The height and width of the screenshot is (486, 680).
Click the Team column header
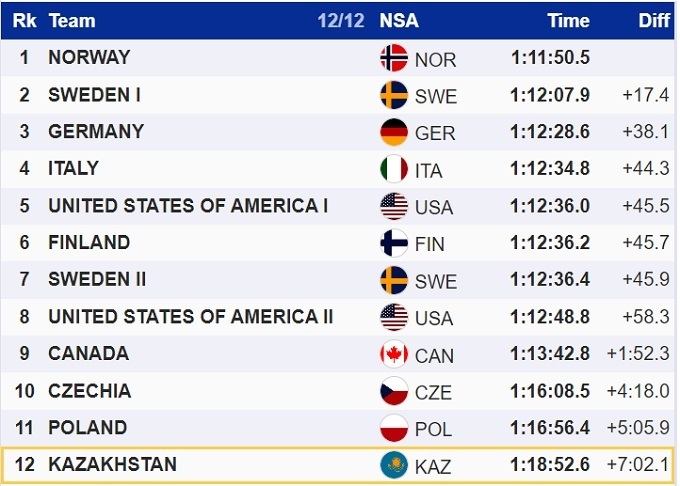coord(72,20)
